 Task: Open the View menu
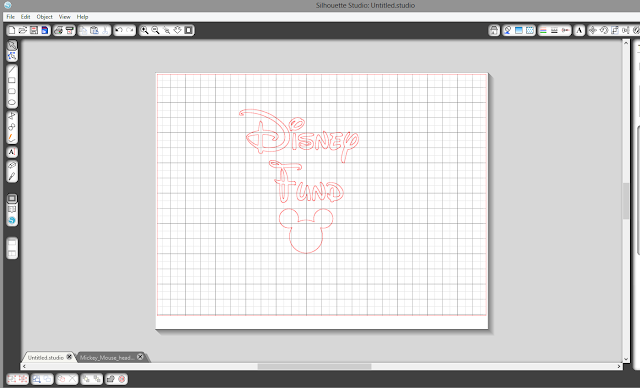[x=64, y=17]
